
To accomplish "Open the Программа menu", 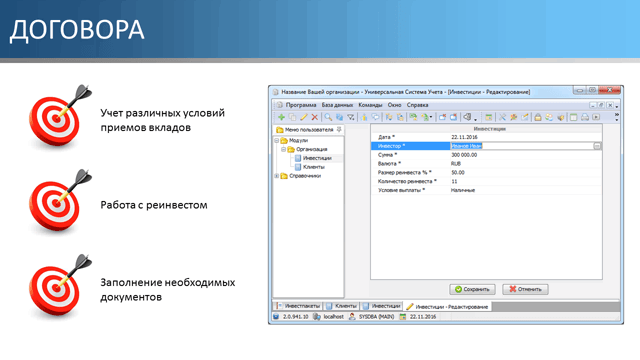I will 301,105.
